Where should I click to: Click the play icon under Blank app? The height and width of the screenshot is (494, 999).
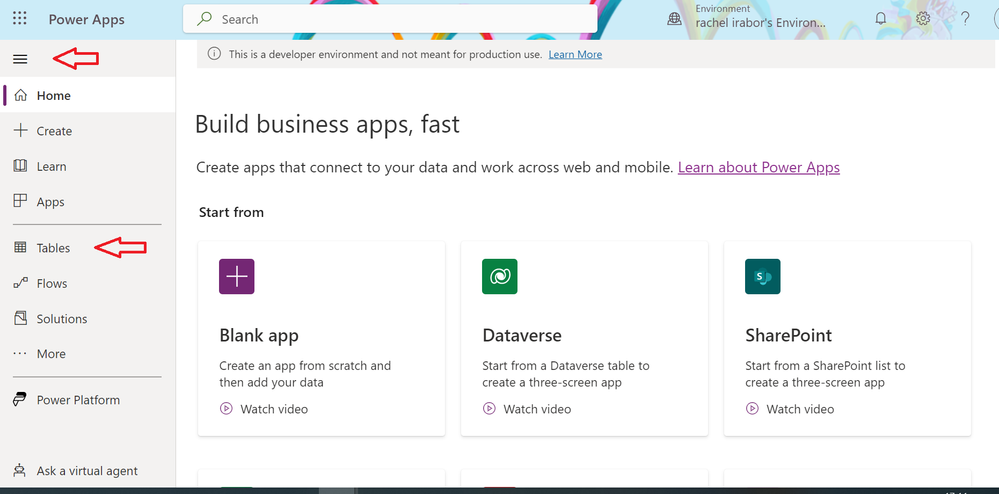226,409
